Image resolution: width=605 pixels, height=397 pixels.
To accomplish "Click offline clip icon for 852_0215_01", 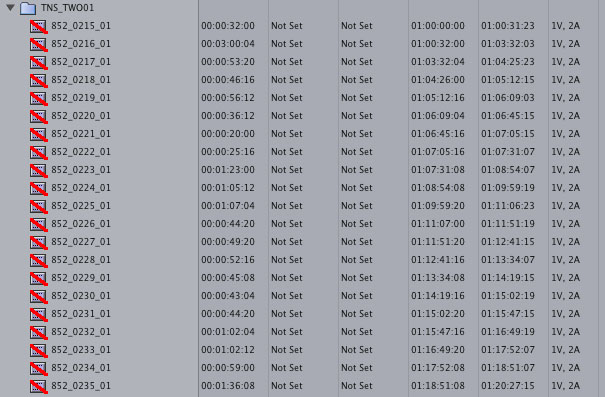I will coord(39,26).
